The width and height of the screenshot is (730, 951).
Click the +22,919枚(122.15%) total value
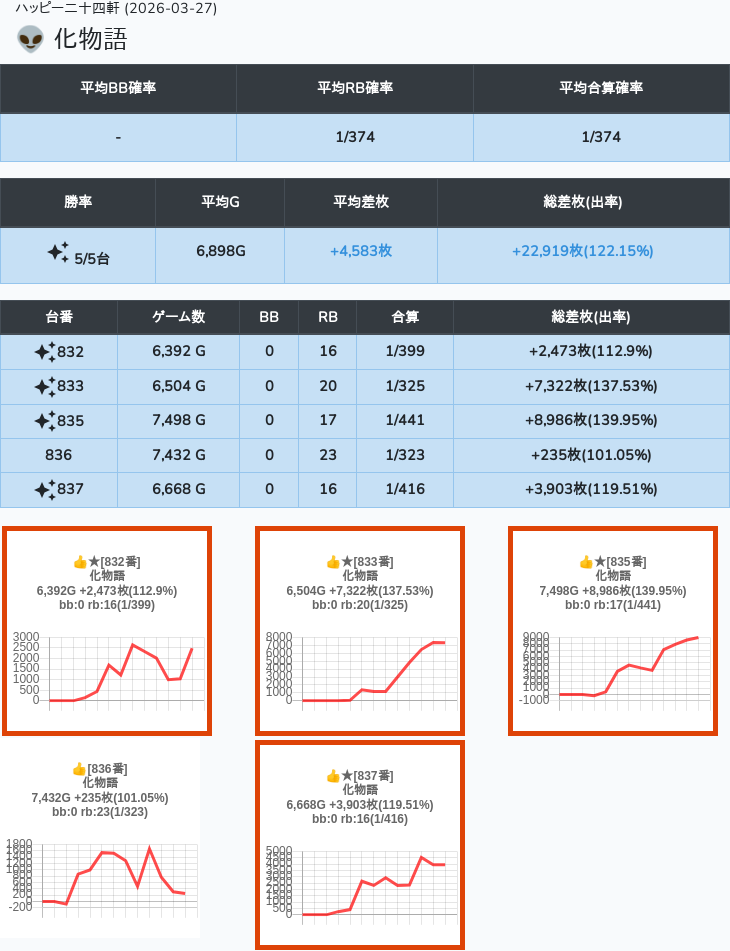582,251
